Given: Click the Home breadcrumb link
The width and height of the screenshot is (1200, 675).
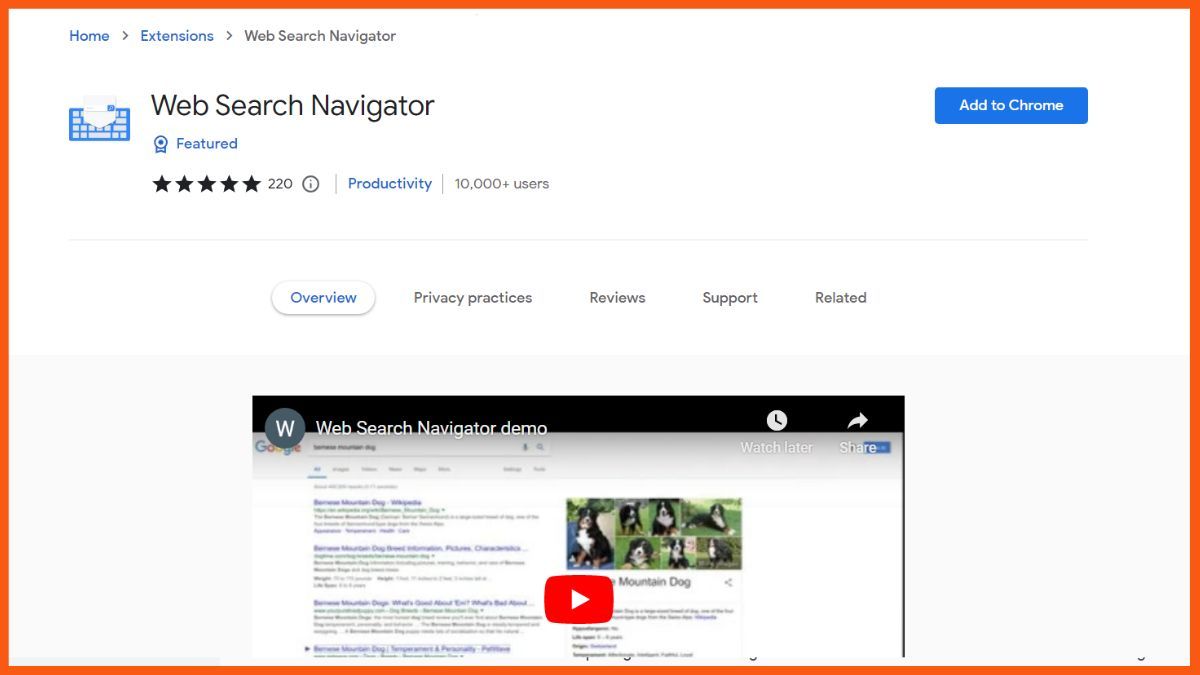Looking at the screenshot, I should tap(89, 36).
